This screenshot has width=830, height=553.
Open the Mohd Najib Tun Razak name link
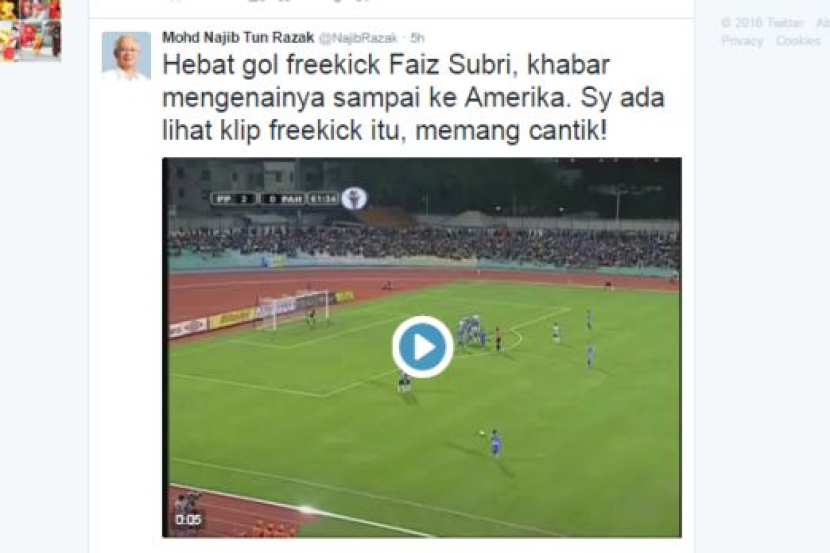click(238, 38)
